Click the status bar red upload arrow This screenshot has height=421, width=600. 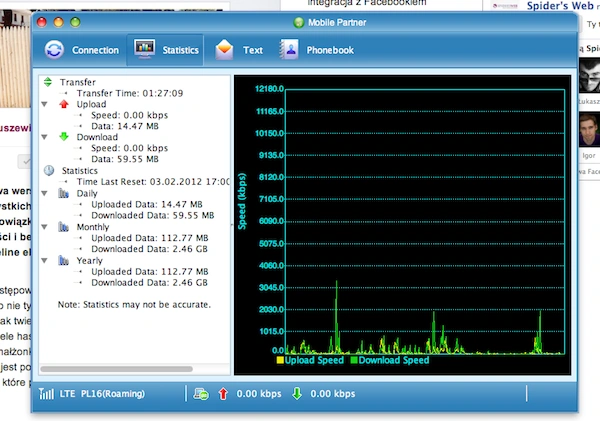[x=223, y=393]
